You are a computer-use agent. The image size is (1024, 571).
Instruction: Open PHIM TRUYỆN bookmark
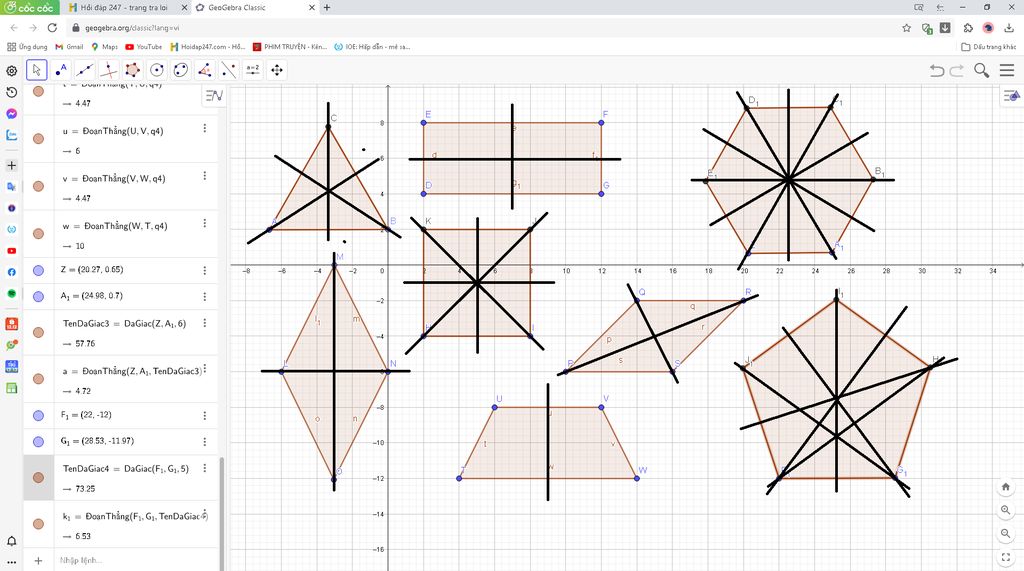290,47
